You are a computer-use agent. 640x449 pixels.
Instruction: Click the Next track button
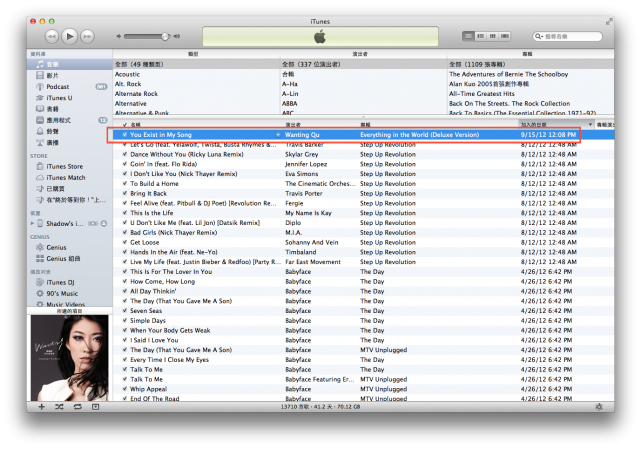tap(87, 36)
